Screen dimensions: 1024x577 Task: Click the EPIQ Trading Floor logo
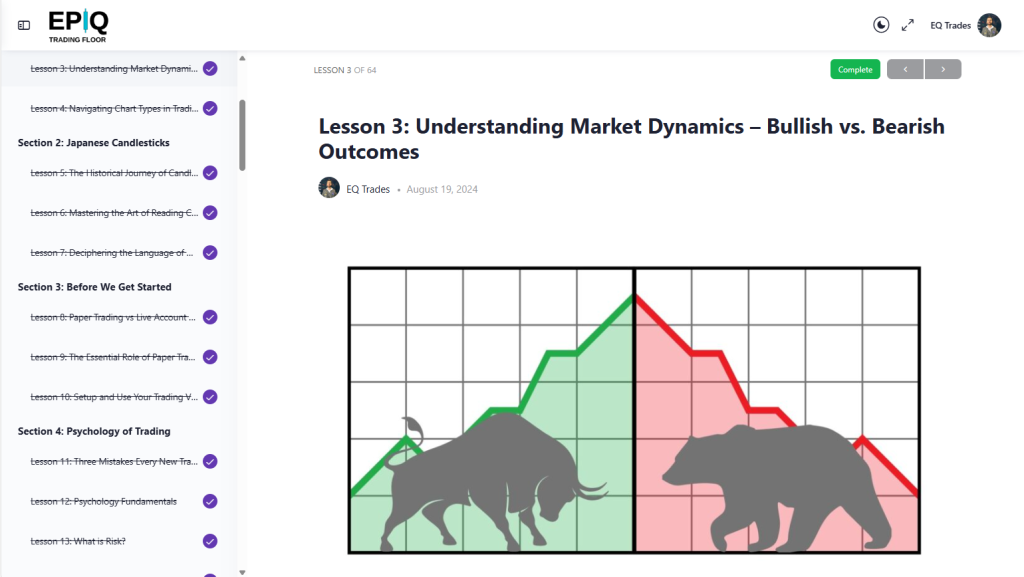coord(78,26)
